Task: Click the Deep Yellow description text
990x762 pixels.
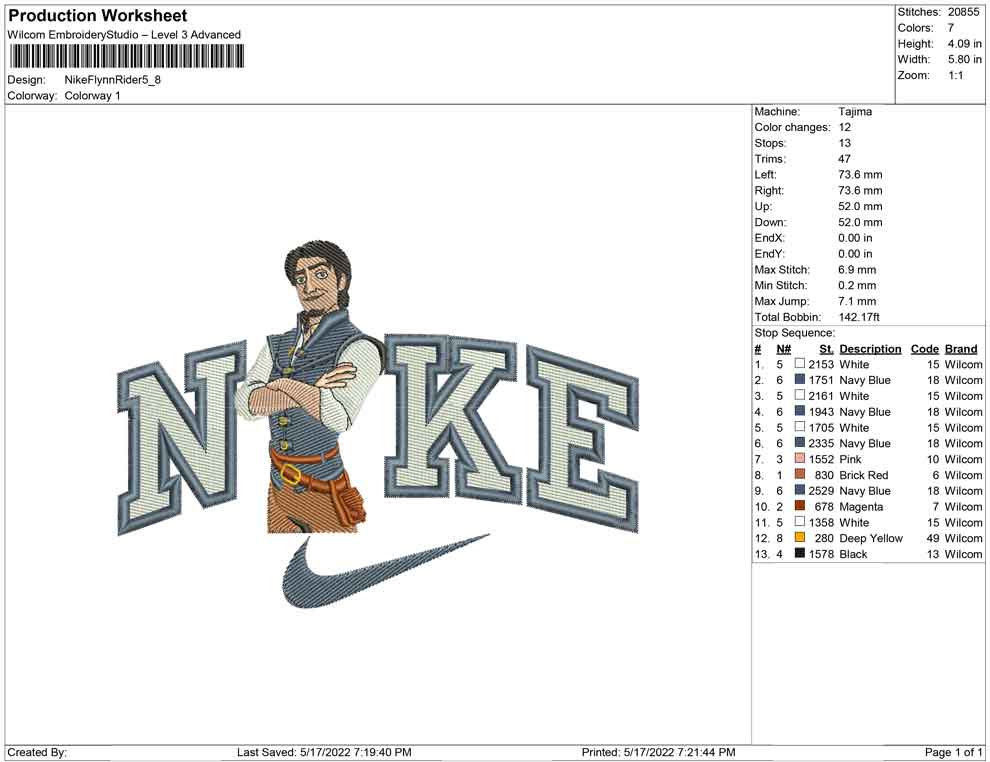Action: 871,538
